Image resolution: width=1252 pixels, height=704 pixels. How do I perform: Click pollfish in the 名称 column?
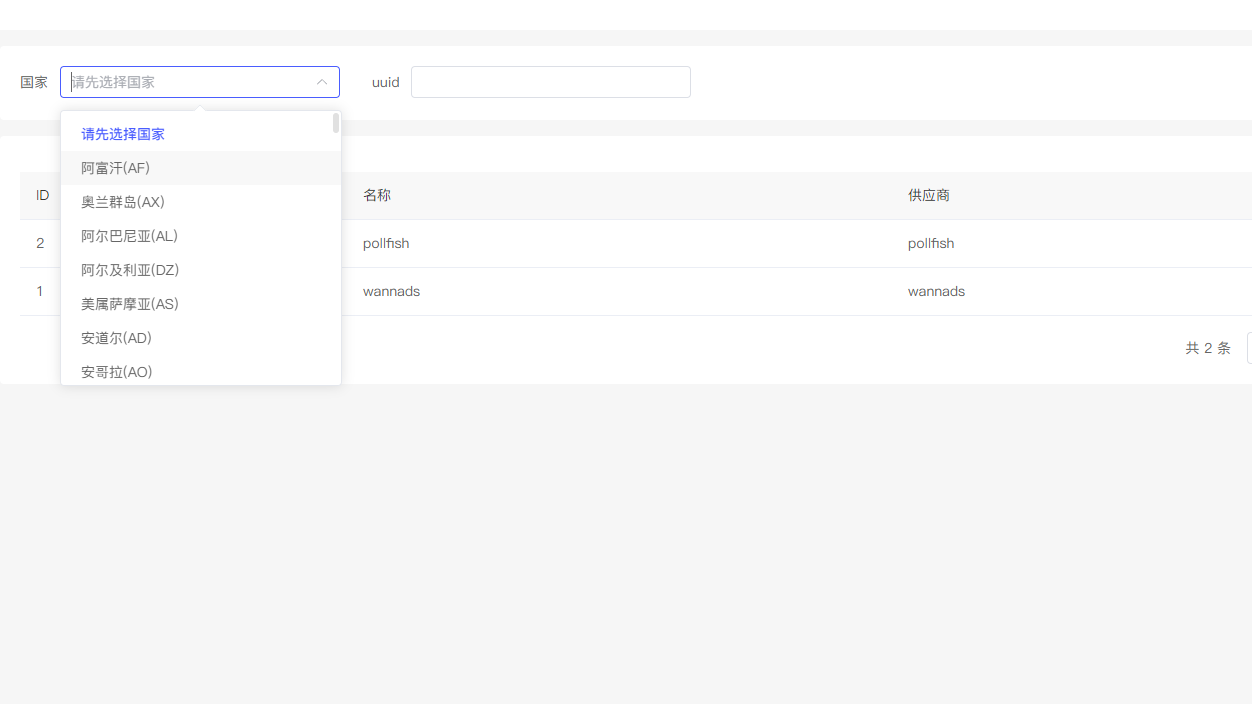tap(386, 244)
